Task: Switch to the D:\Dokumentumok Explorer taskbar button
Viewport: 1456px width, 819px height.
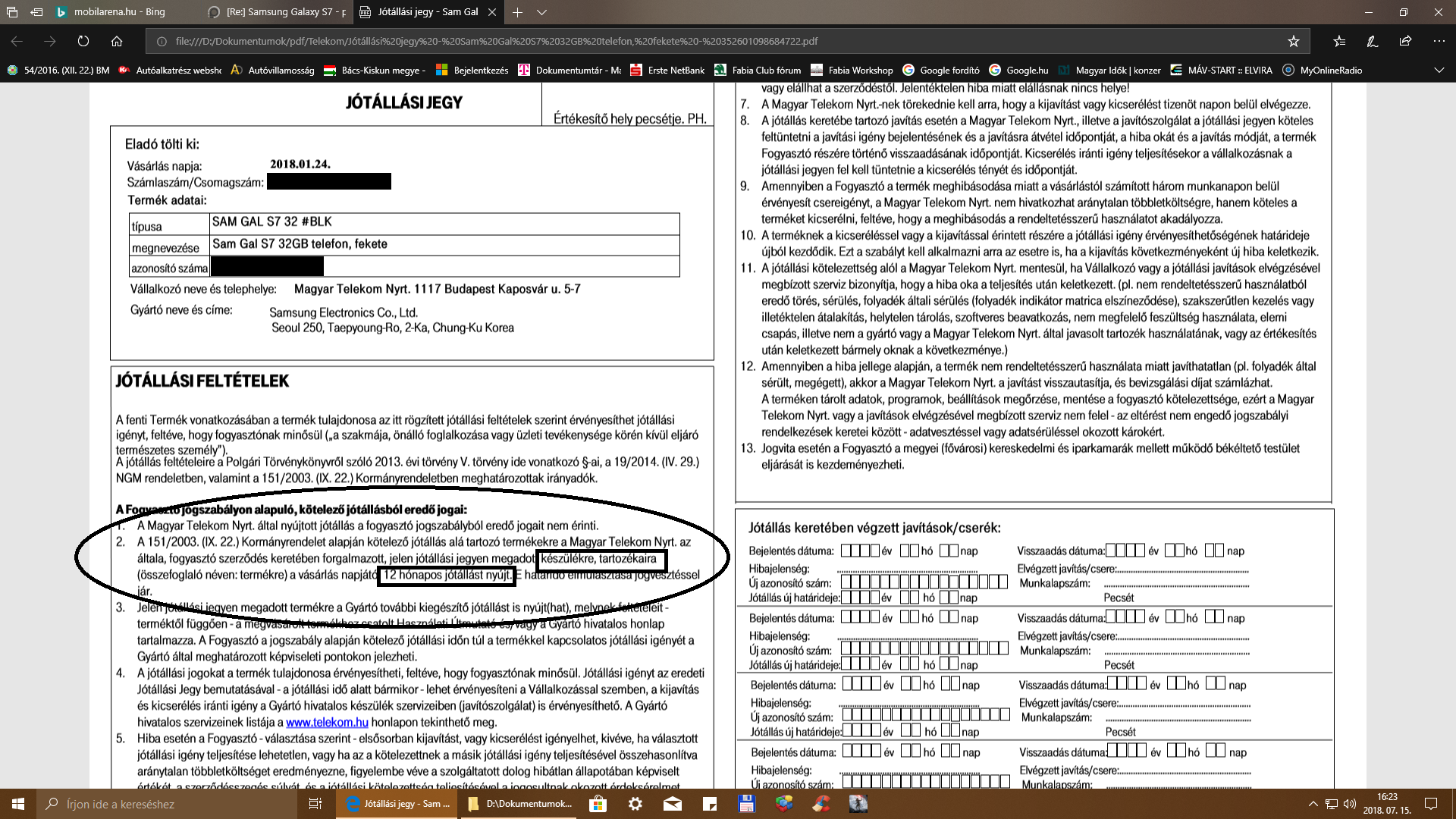Action: [519, 804]
